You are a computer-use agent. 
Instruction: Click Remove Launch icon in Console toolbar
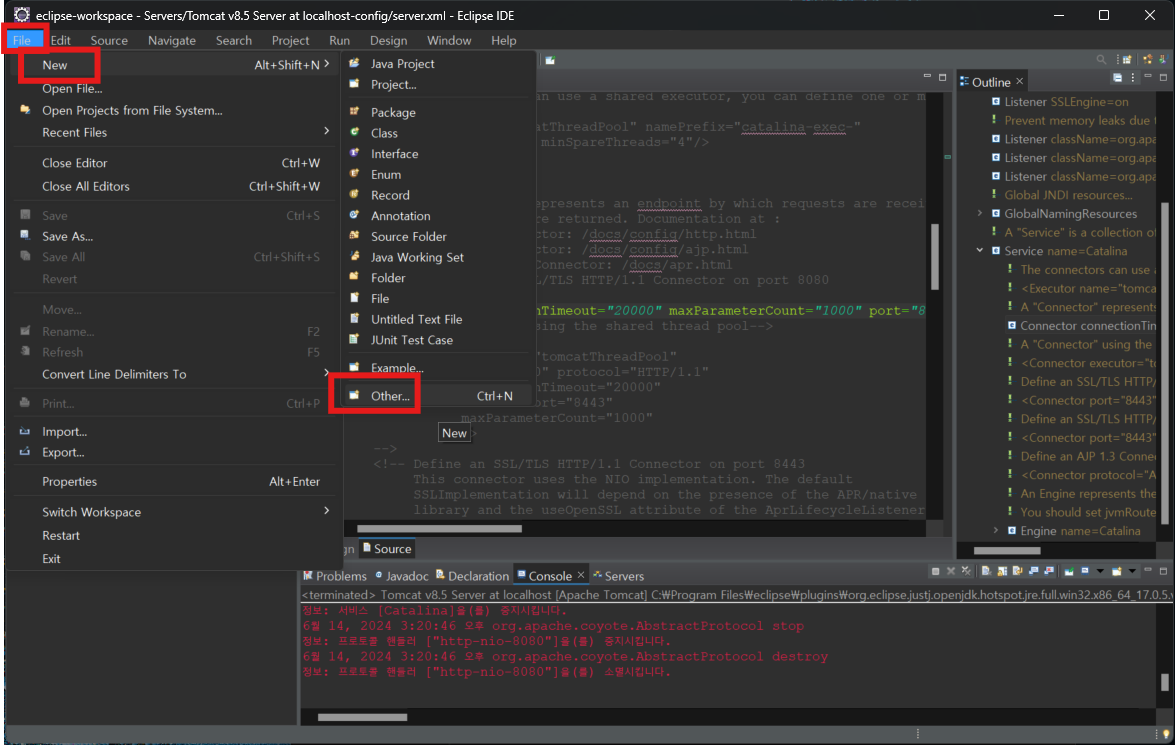(951, 571)
